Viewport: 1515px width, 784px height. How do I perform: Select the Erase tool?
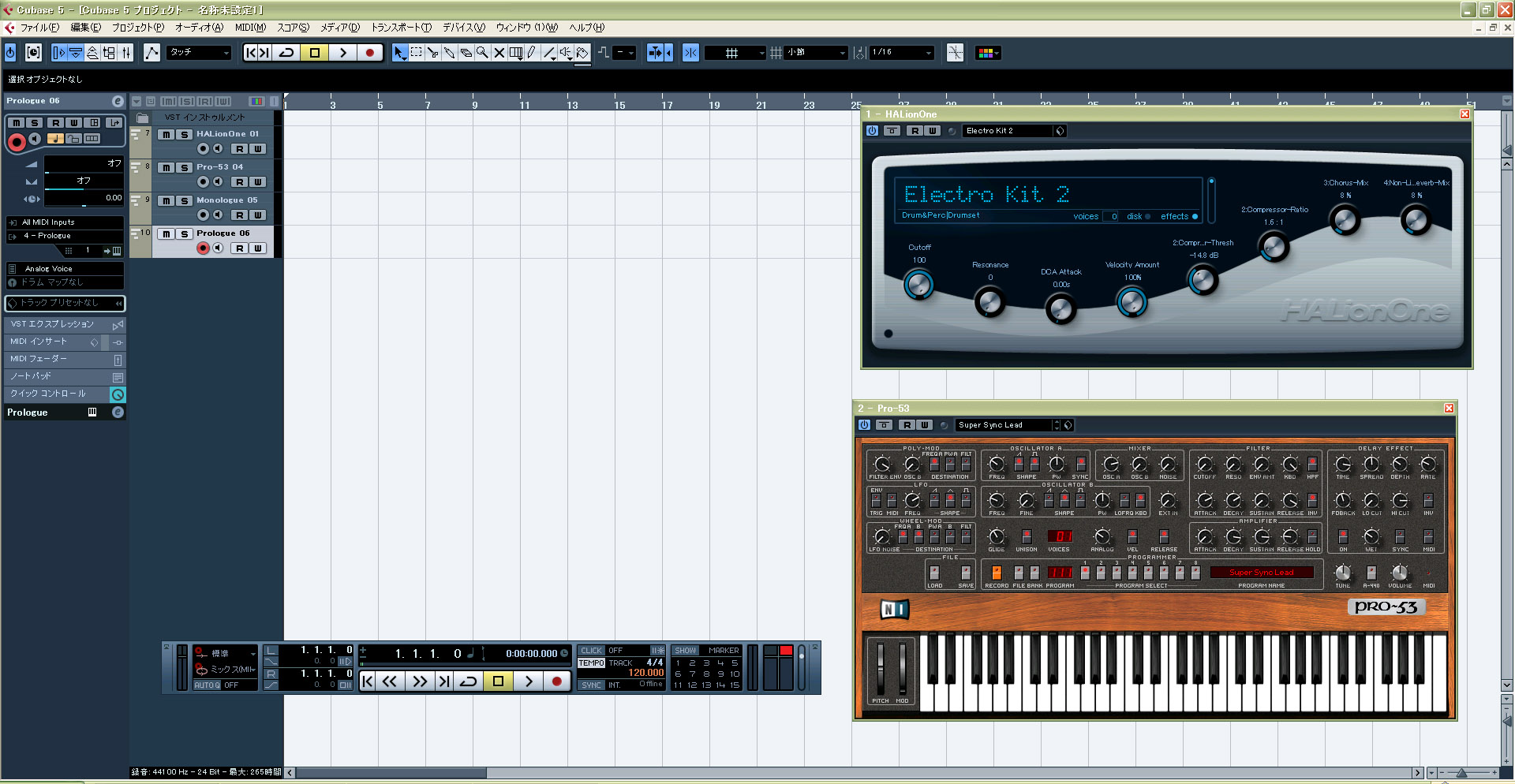click(x=466, y=53)
